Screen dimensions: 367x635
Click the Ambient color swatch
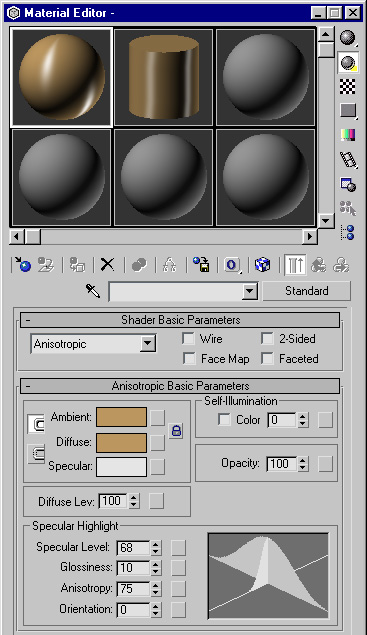tap(122, 417)
